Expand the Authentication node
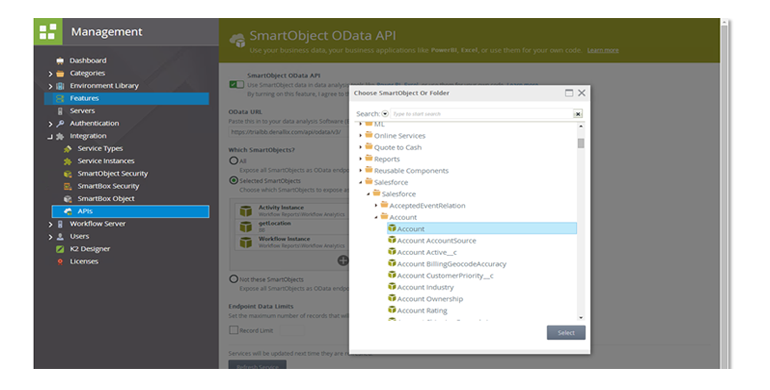 click(x=50, y=124)
